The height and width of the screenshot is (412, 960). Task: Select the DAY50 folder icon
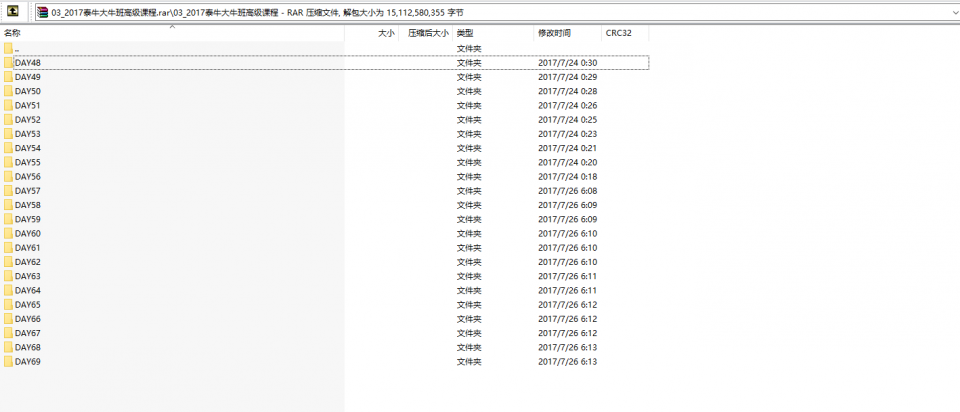8,91
